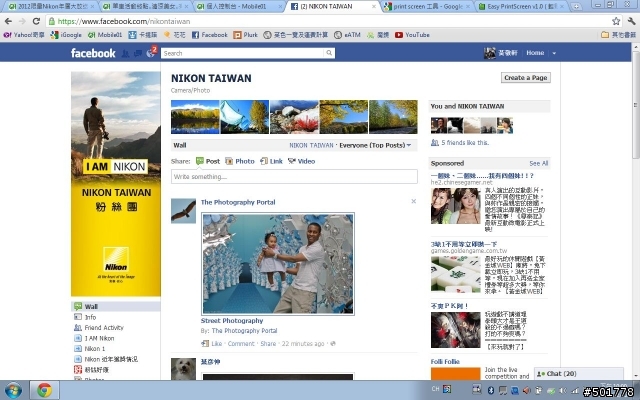Click Write something text box
Image resolution: width=640 pixels, height=400 pixels.
294,177
